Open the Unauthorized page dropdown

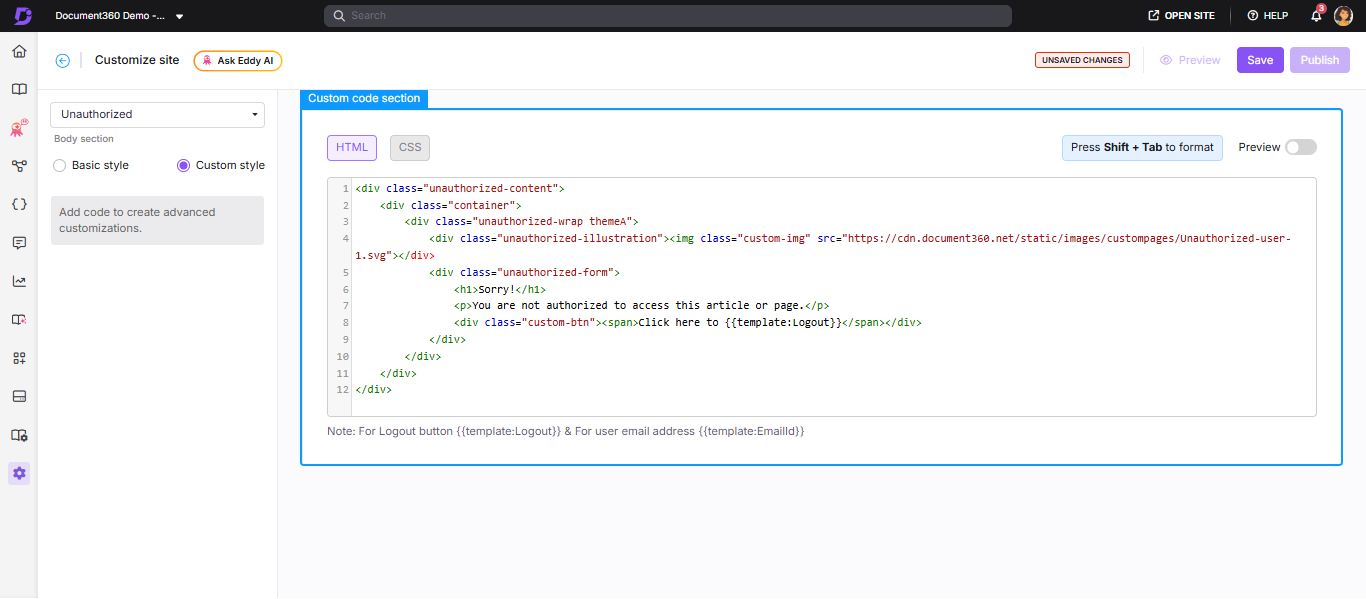[157, 114]
